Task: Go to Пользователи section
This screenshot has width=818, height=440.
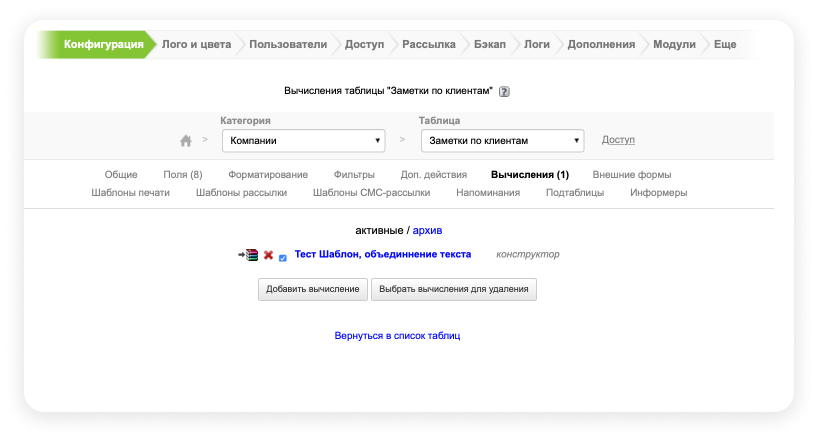Action: [288, 44]
